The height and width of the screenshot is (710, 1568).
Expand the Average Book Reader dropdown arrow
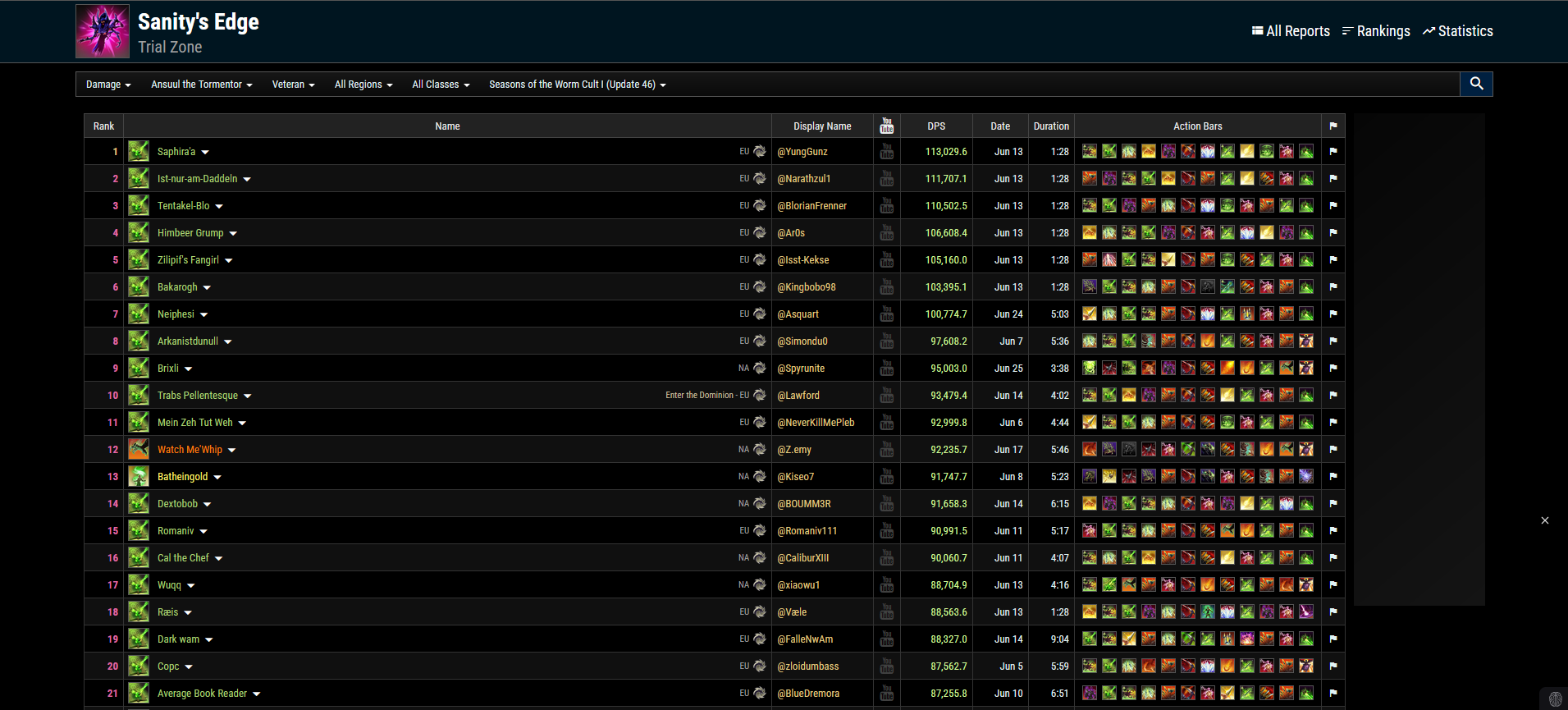pyautogui.click(x=256, y=694)
